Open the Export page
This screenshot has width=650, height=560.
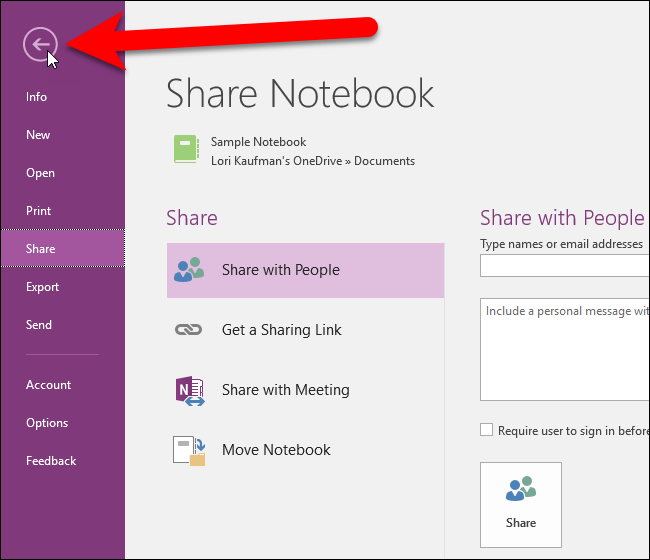pyautogui.click(x=42, y=287)
